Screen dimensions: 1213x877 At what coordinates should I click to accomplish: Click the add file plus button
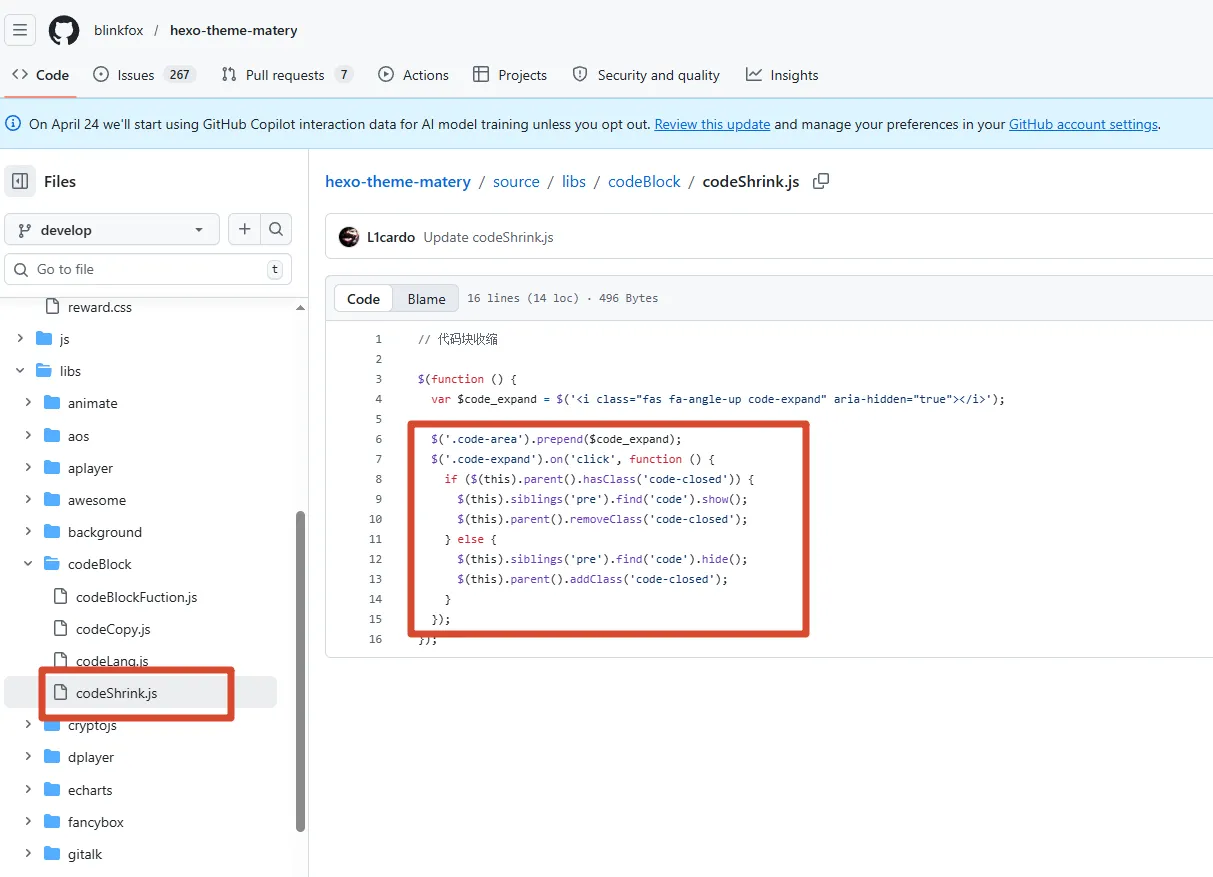244,229
